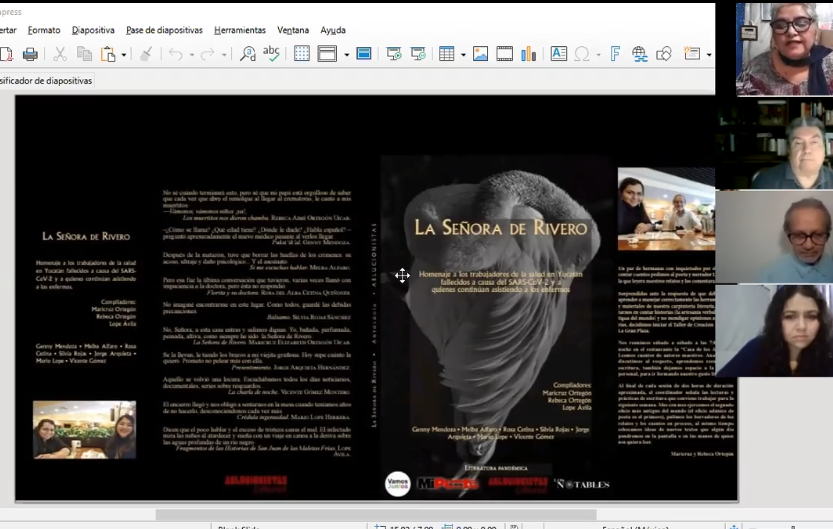The width and height of the screenshot is (833, 529).
Task: Select the Clasificador de diapositivas tab
Action: [x=46, y=81]
